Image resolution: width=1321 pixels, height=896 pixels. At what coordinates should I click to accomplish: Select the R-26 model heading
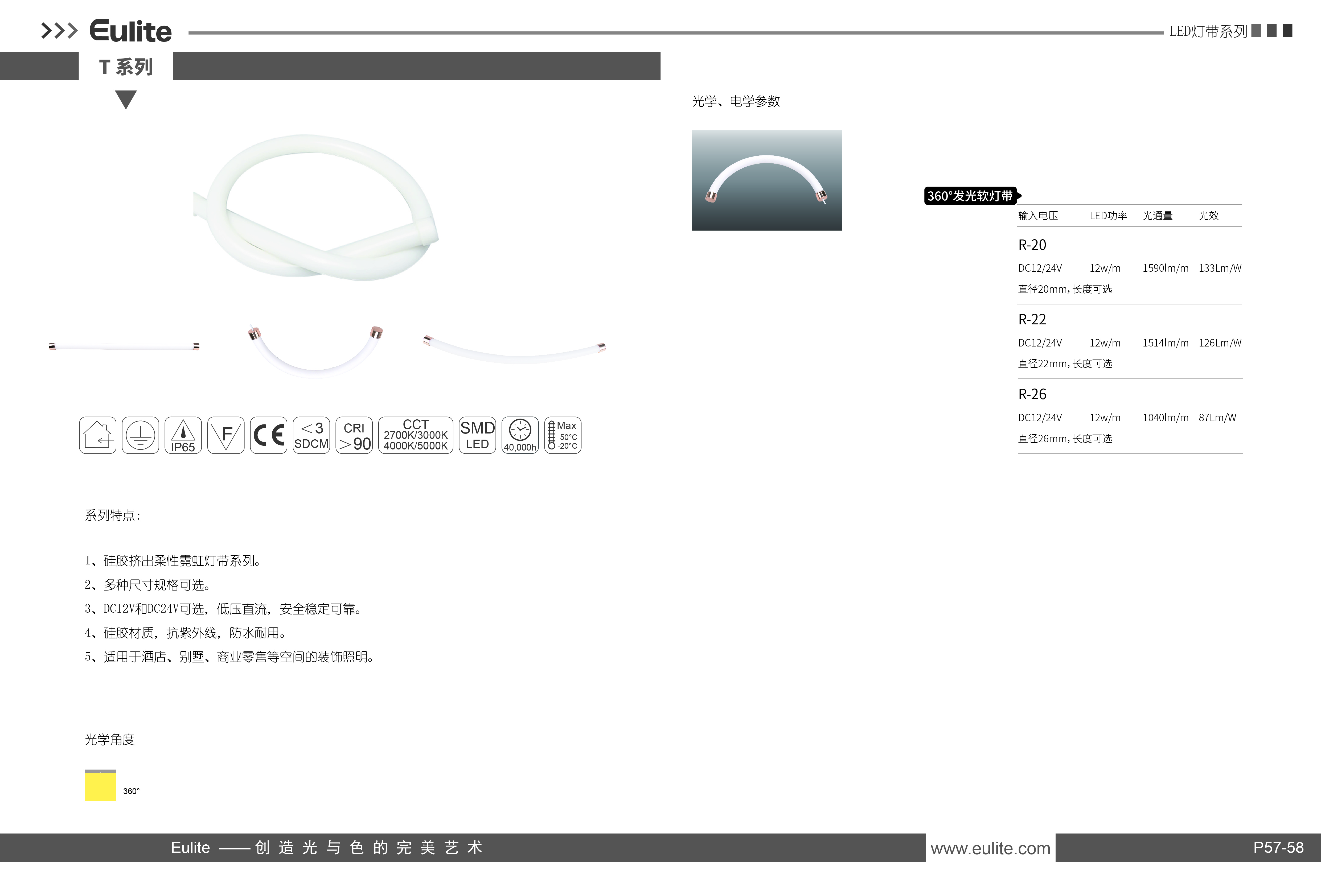tap(1032, 394)
